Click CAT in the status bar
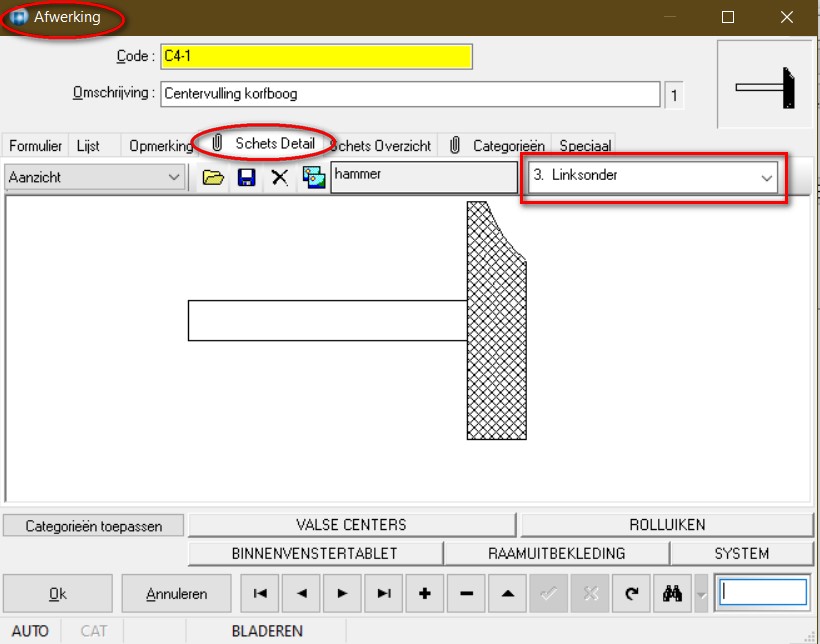The image size is (820, 644). click(x=93, y=631)
